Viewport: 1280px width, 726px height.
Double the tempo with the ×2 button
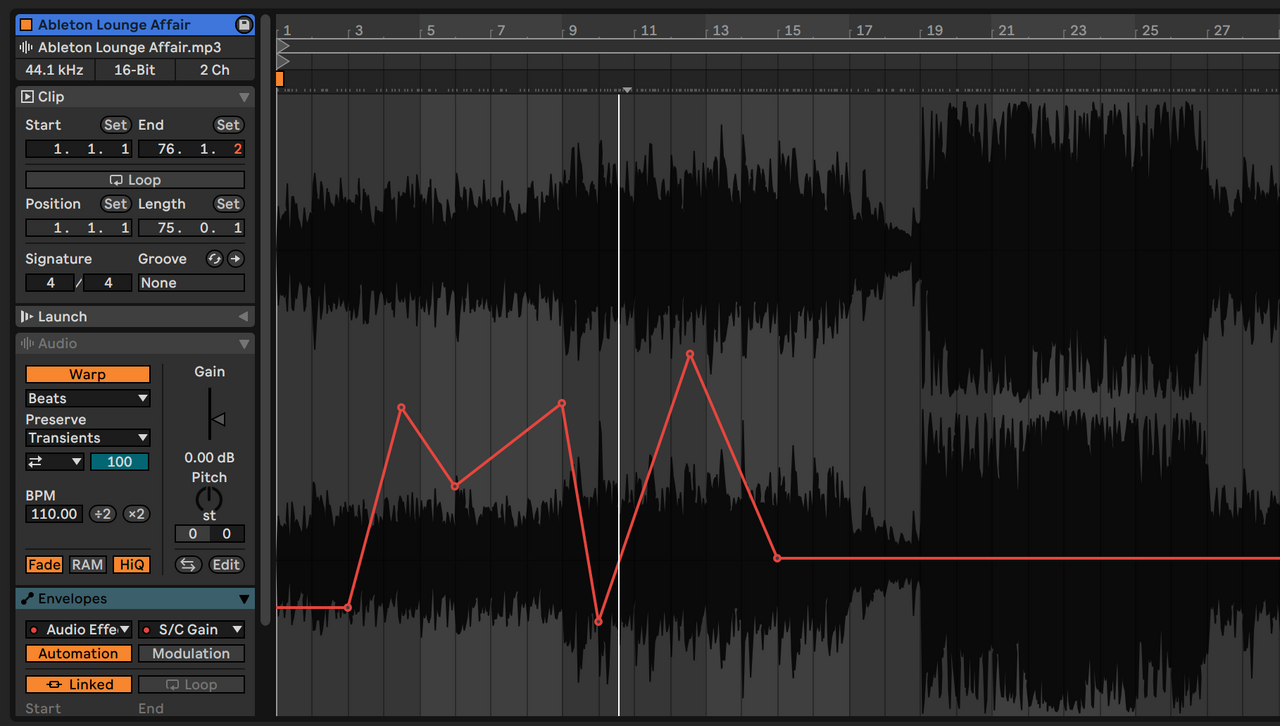136,514
